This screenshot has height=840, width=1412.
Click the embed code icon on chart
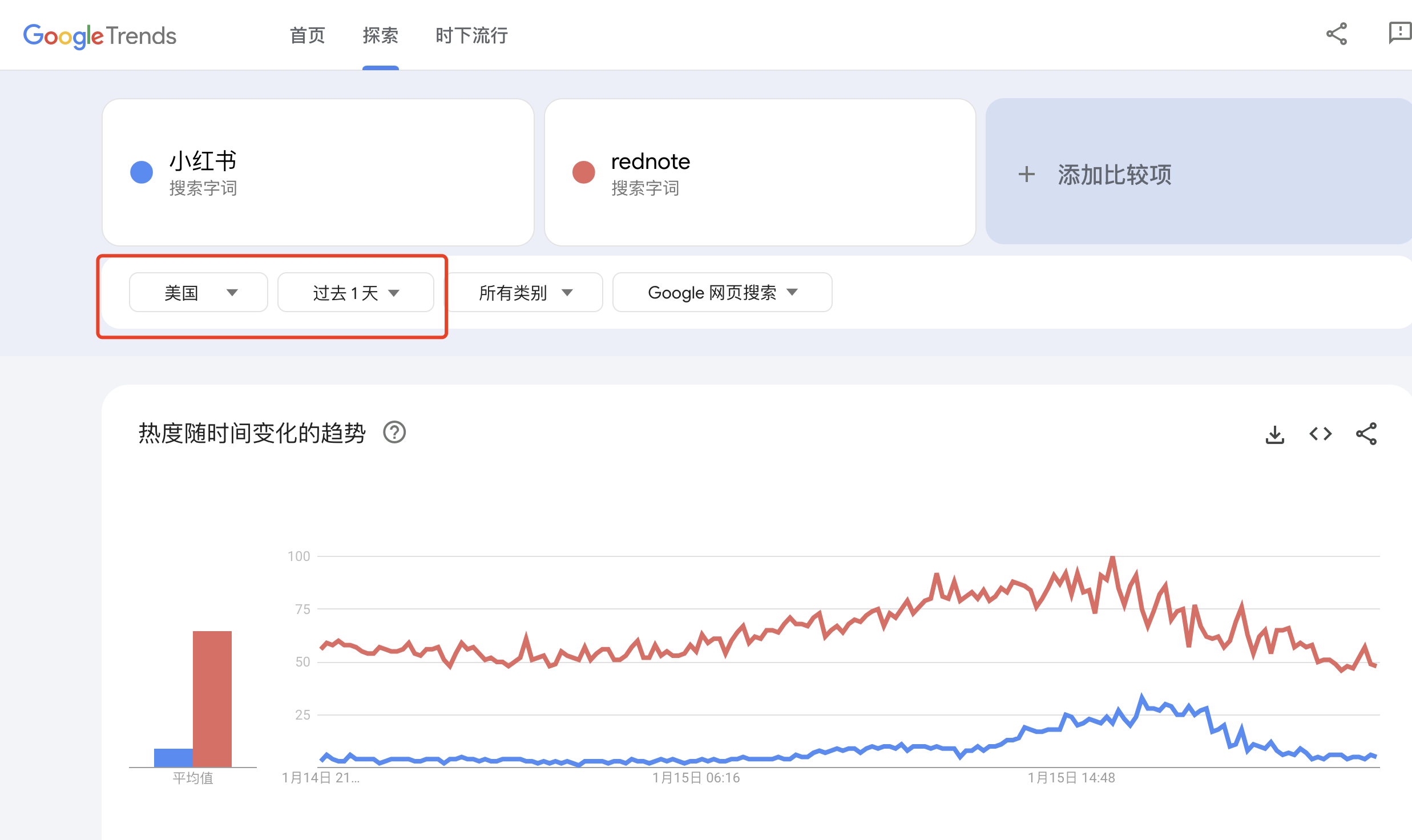1321,434
